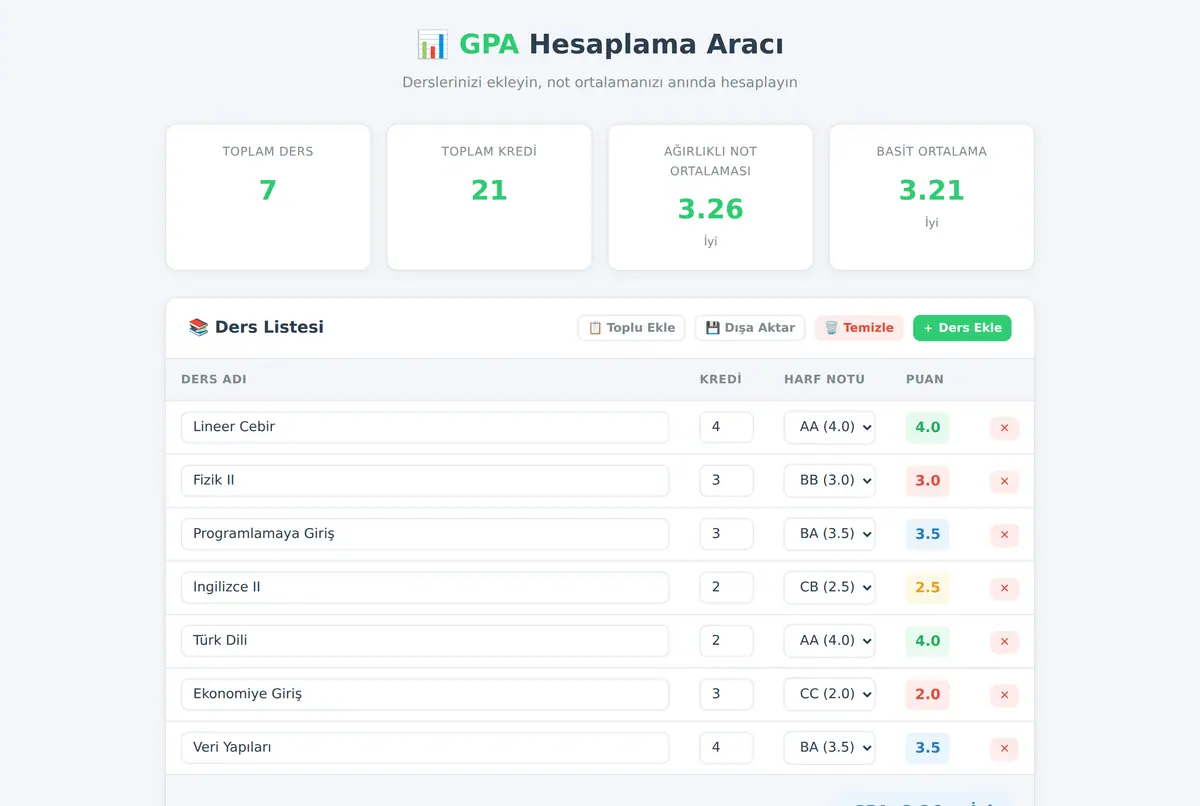Change letter grade of Türk Dili
This screenshot has height=806, width=1200.
coord(829,641)
